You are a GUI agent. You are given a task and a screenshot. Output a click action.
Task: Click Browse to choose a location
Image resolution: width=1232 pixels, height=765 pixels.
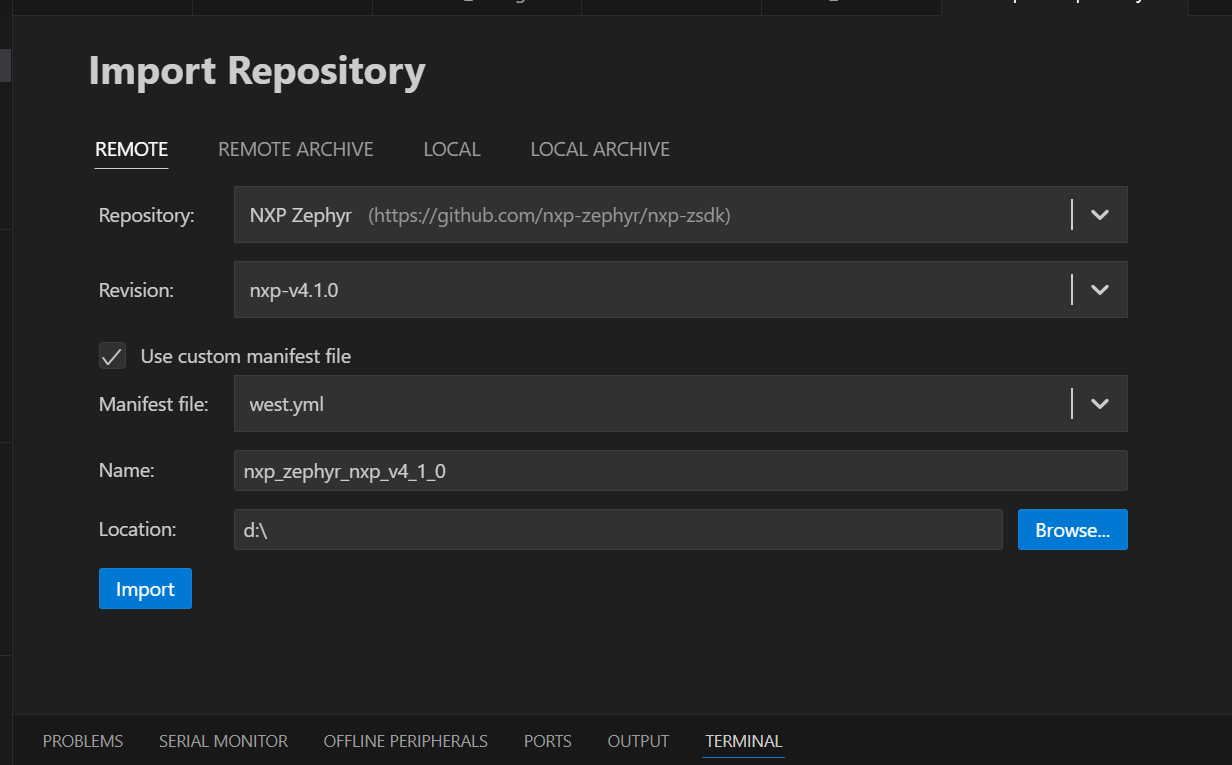tap(1072, 529)
